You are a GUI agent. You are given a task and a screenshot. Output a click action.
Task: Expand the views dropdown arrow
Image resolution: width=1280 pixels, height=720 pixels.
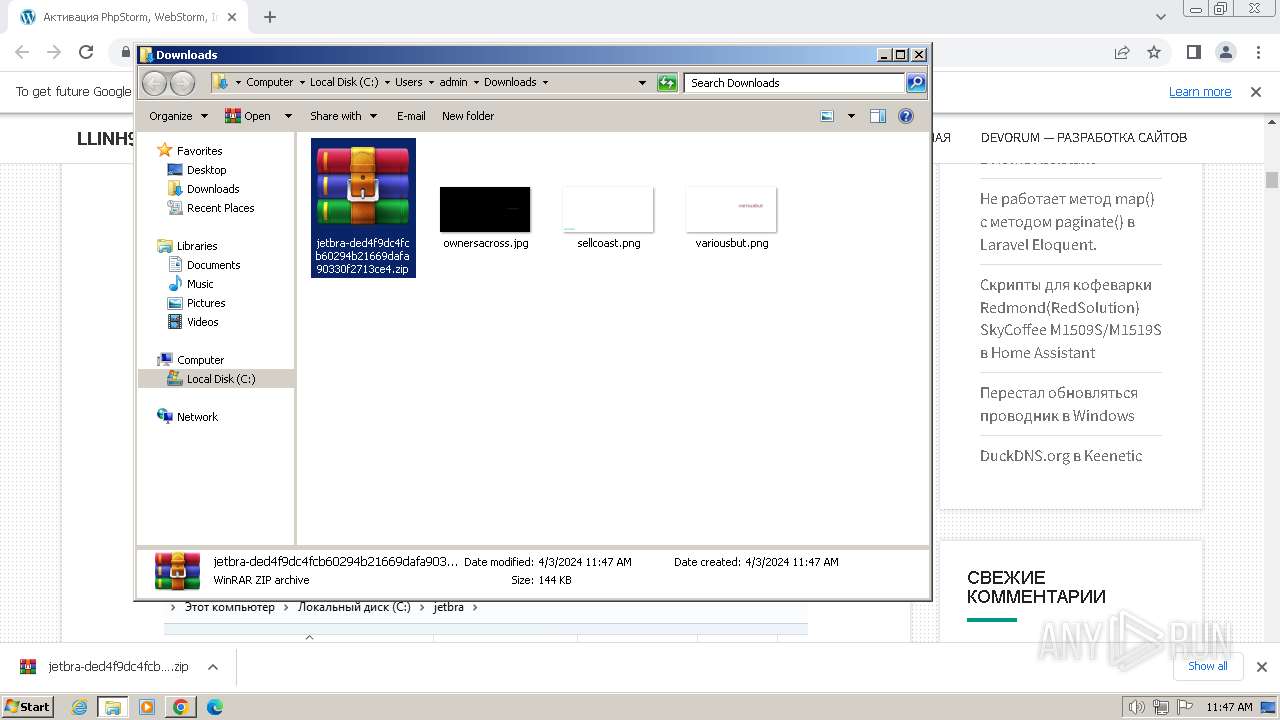coord(851,116)
